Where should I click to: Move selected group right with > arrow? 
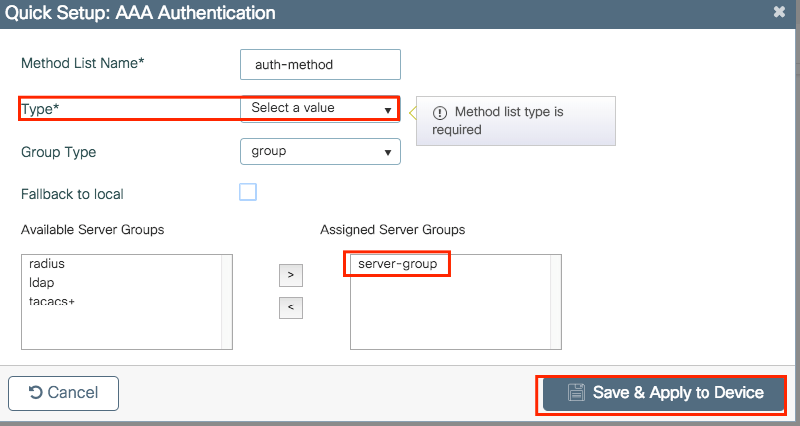pos(290,275)
